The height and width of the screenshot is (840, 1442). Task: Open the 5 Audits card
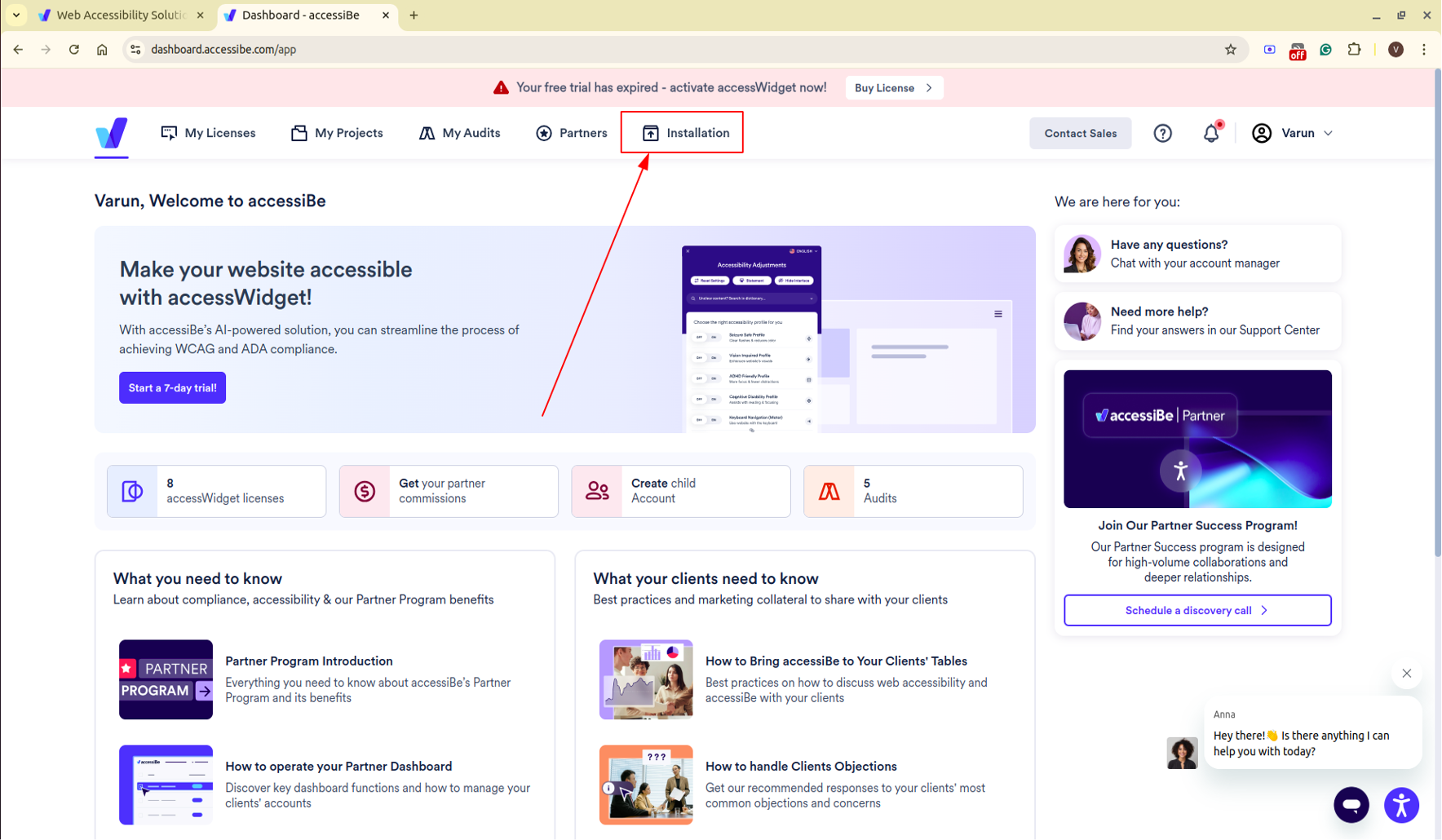click(x=913, y=491)
